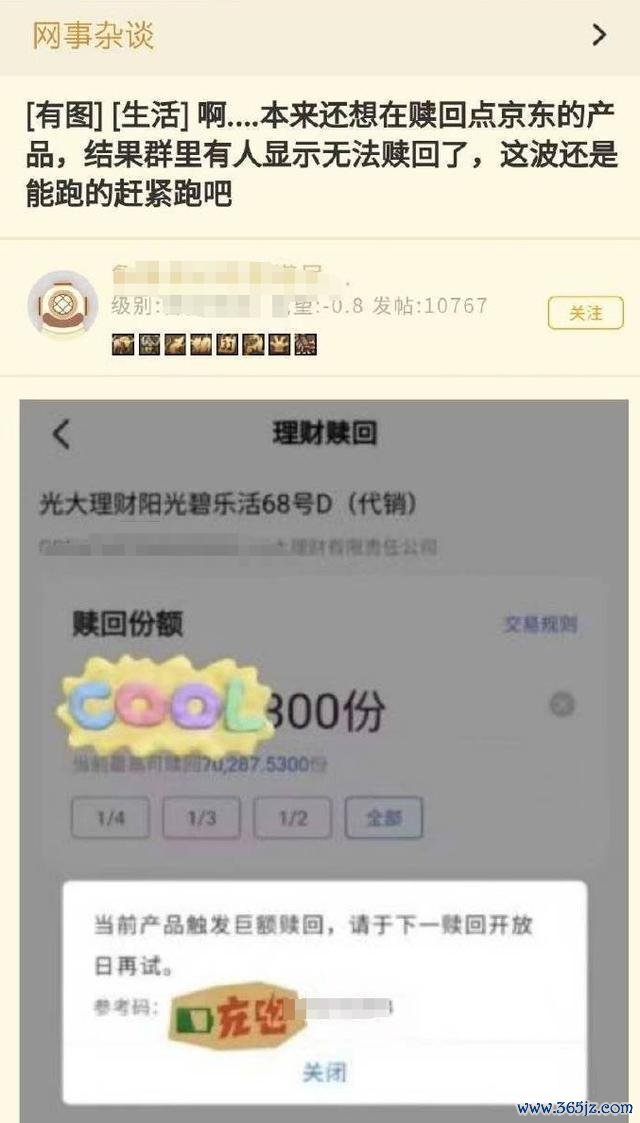Follow the poster with the 关注 button

point(586,313)
